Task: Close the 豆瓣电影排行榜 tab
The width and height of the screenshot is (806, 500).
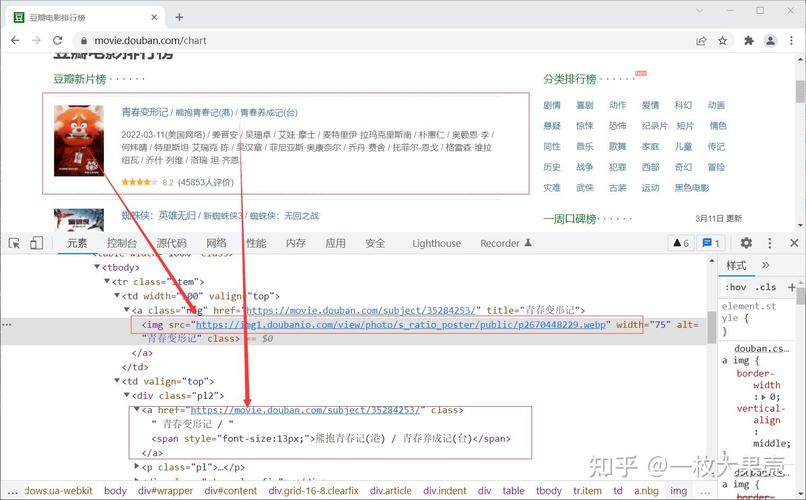Action: pos(154,17)
